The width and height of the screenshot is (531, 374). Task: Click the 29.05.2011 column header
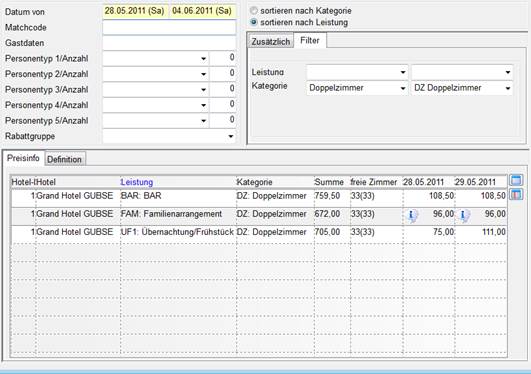pos(475,182)
